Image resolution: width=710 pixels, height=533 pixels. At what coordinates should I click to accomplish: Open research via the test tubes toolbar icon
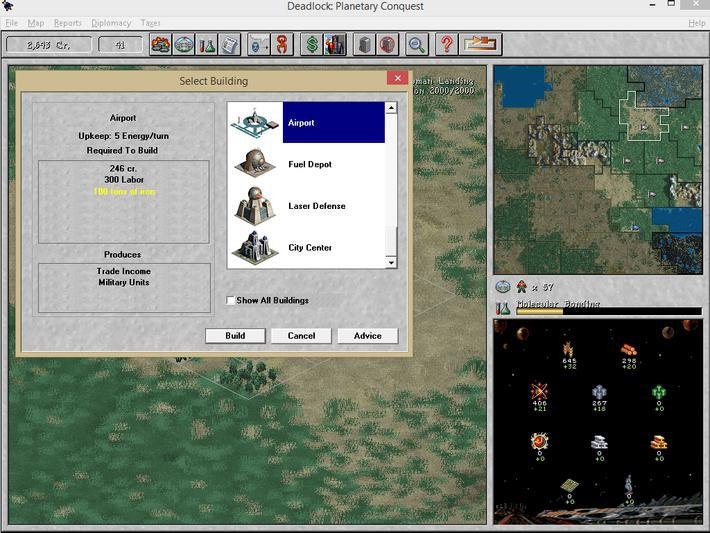206,44
